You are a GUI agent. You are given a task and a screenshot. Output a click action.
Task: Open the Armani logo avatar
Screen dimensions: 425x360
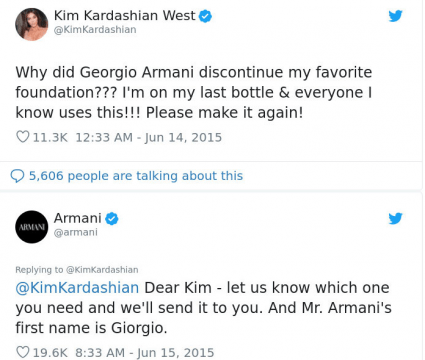point(32,227)
